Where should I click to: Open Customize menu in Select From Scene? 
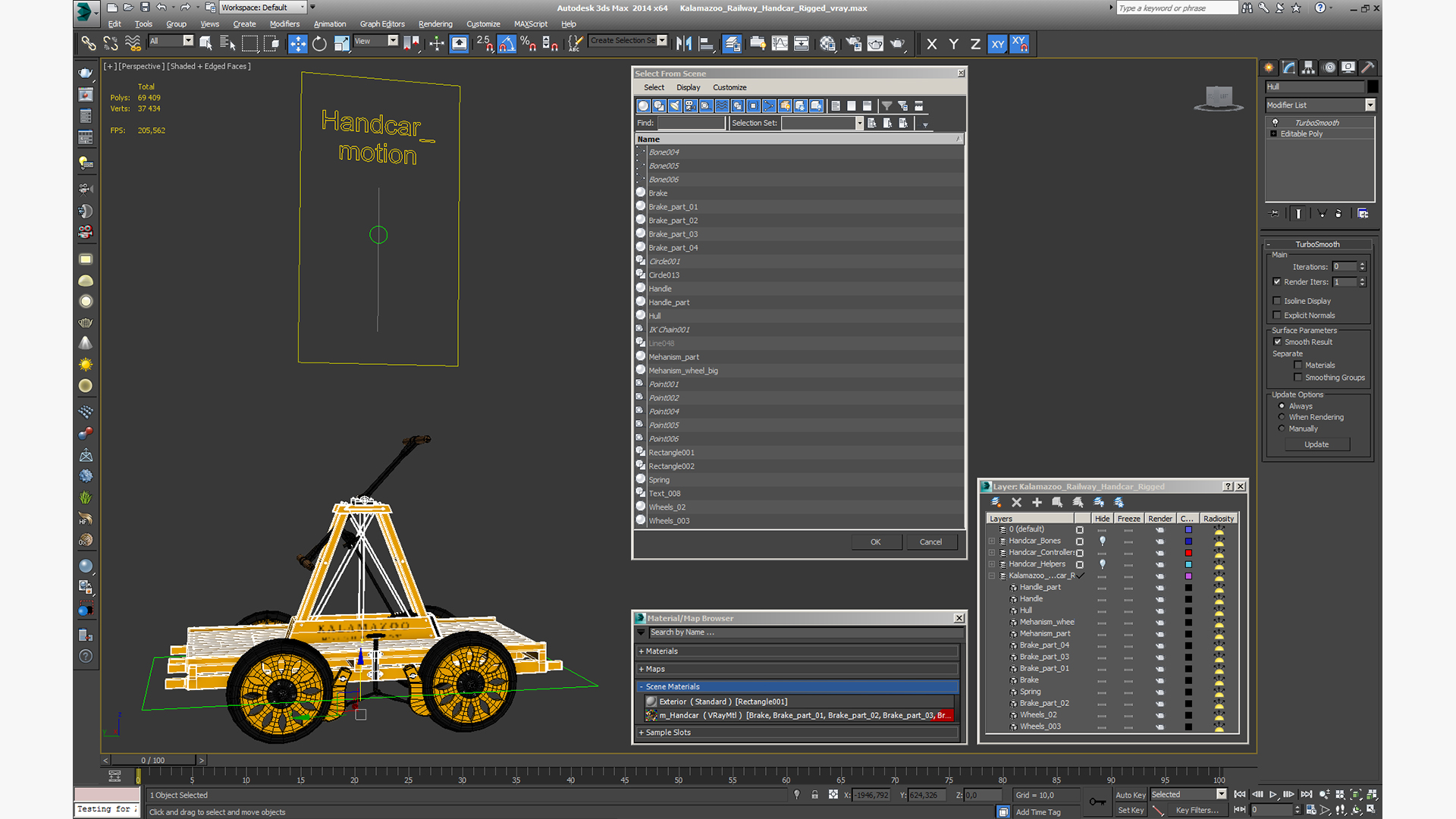click(730, 87)
